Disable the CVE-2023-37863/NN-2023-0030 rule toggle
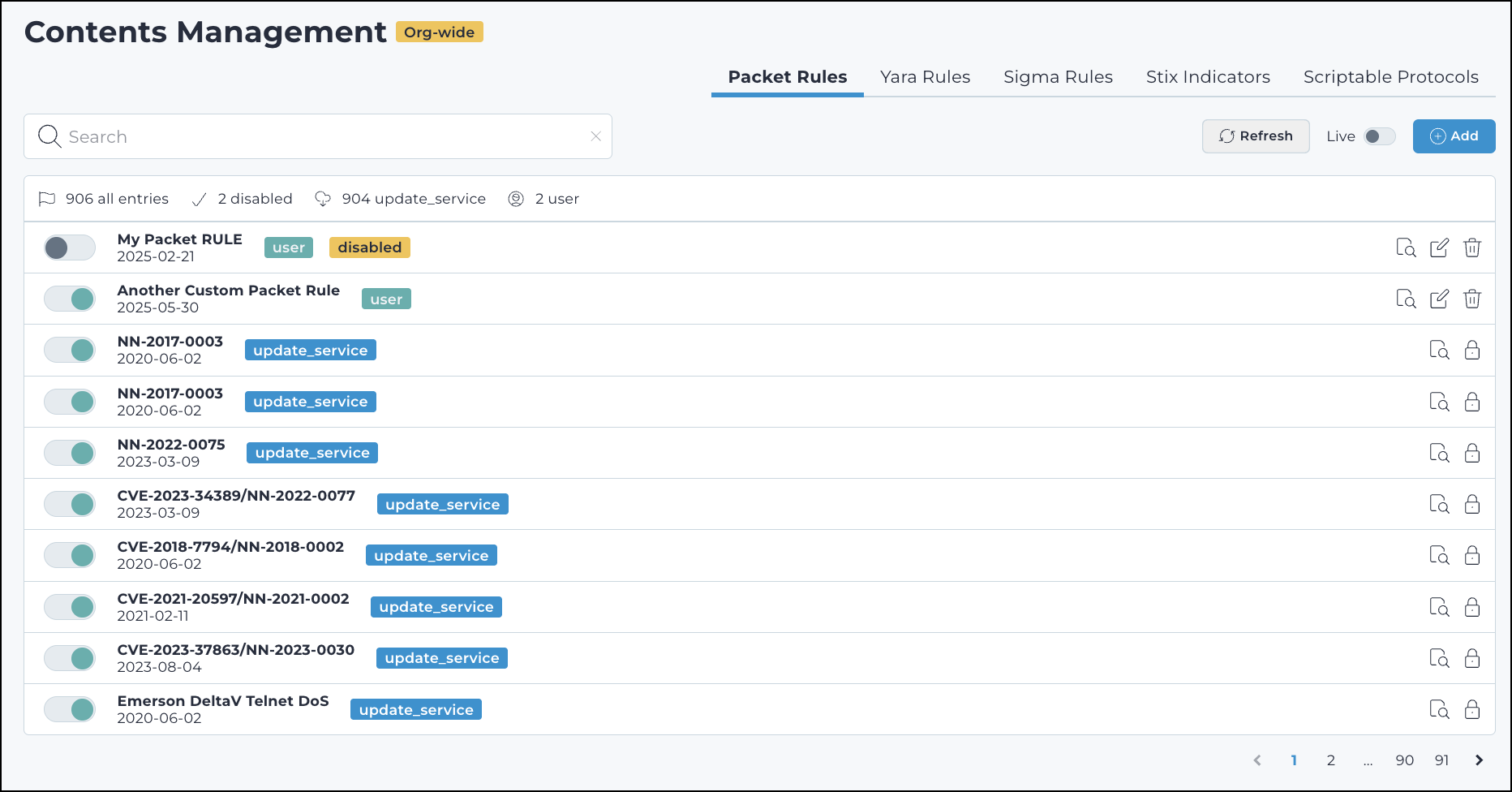 pos(70,658)
